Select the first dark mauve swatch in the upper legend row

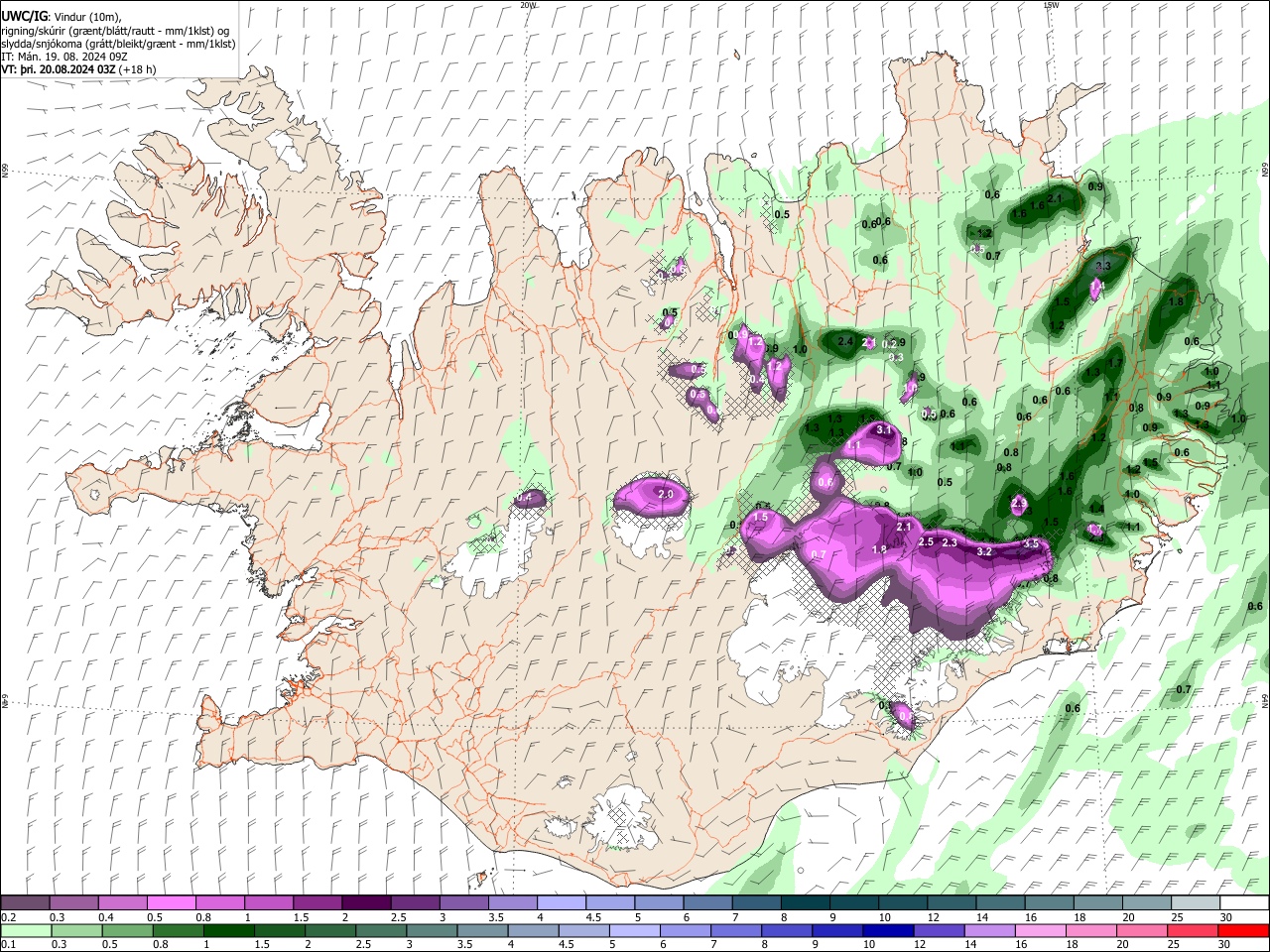(25, 903)
